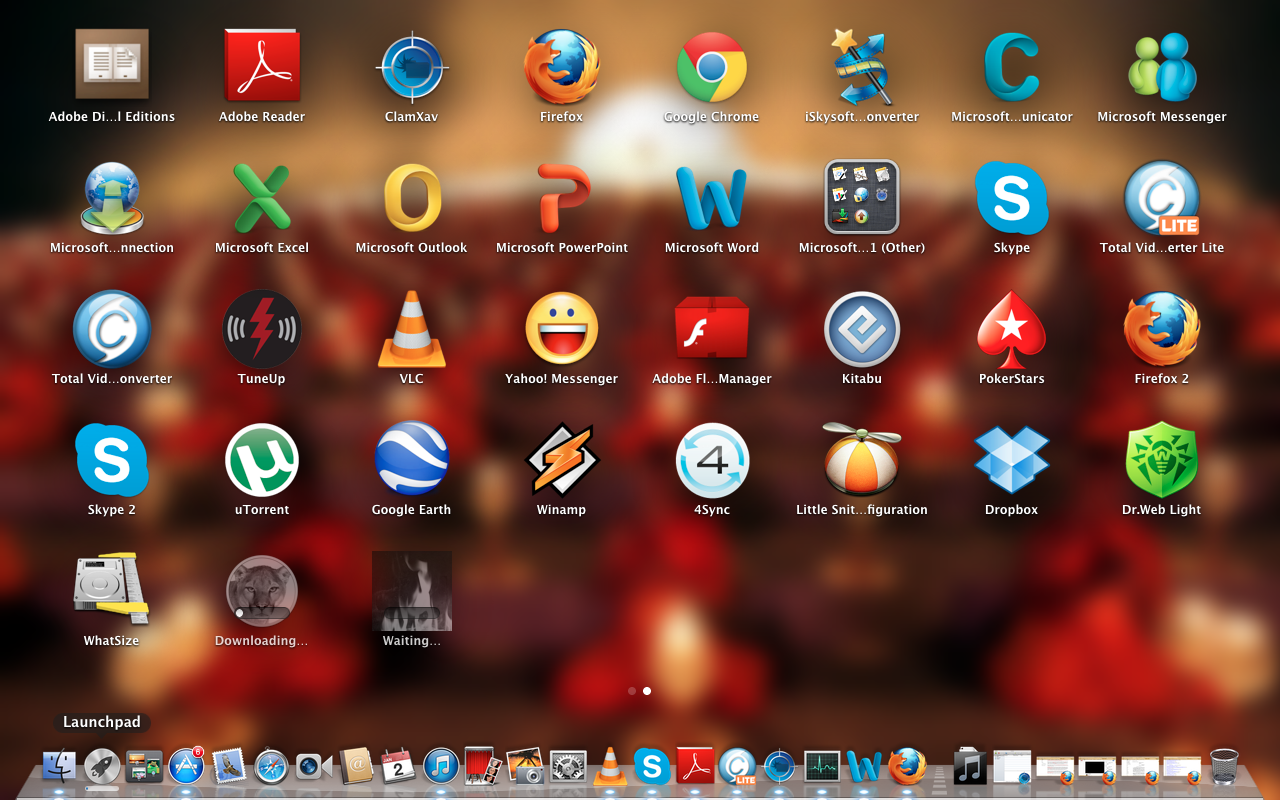
Task: Open Yahoo! Messenger
Action: (562, 329)
